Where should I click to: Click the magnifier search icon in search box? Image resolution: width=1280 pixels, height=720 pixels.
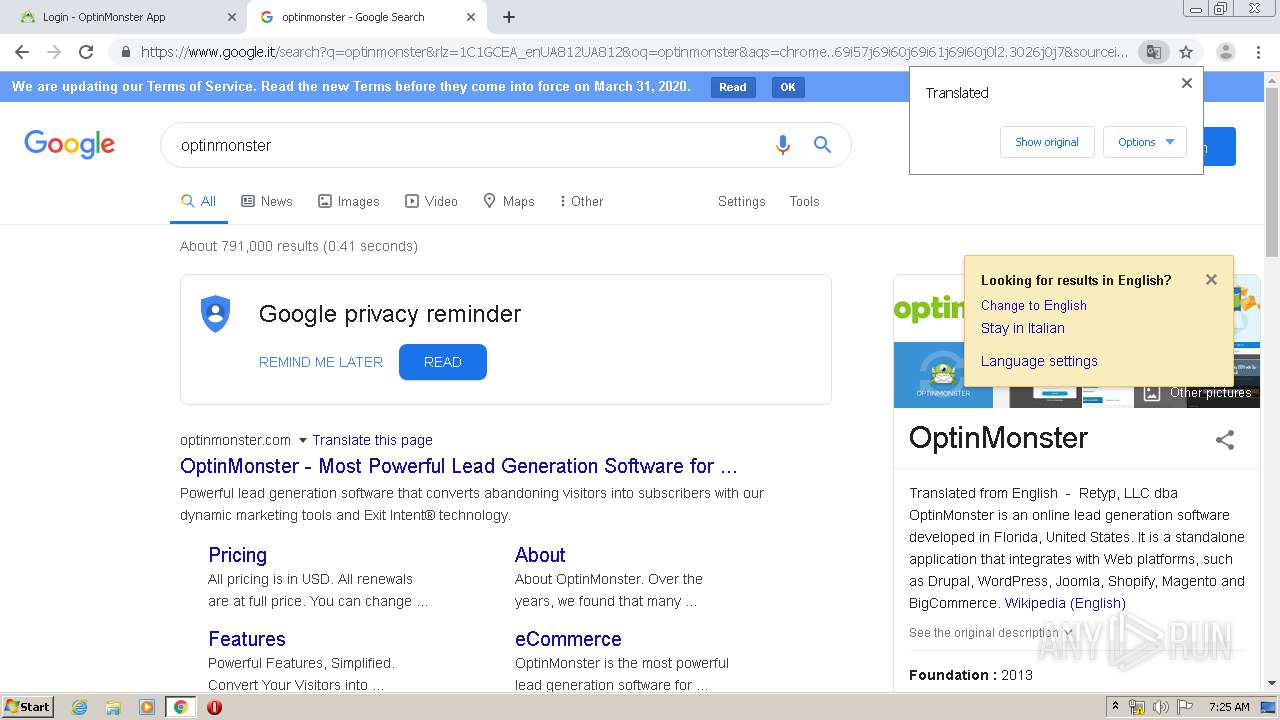822,145
